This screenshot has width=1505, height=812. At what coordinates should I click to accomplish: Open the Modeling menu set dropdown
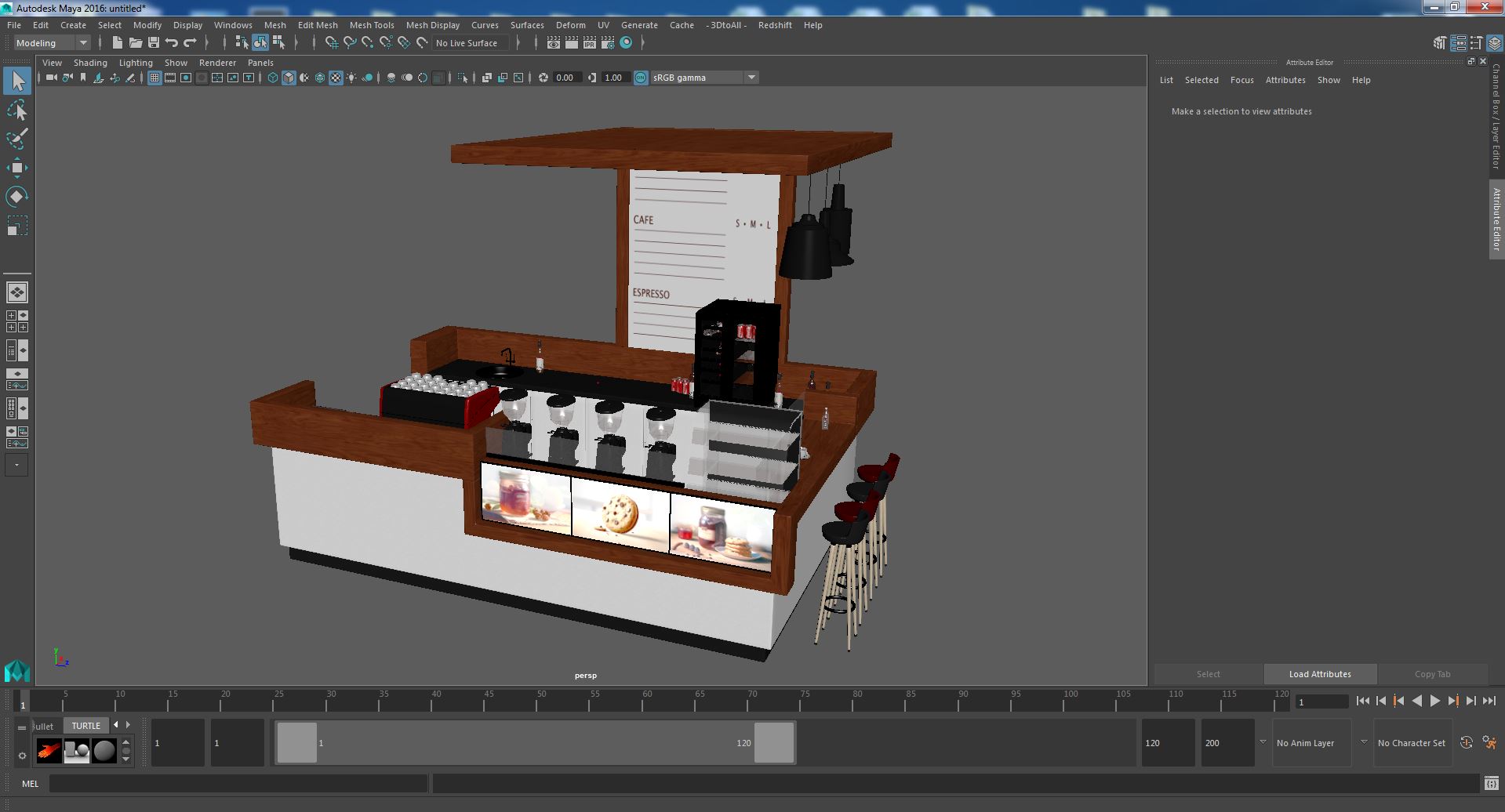pos(52,43)
